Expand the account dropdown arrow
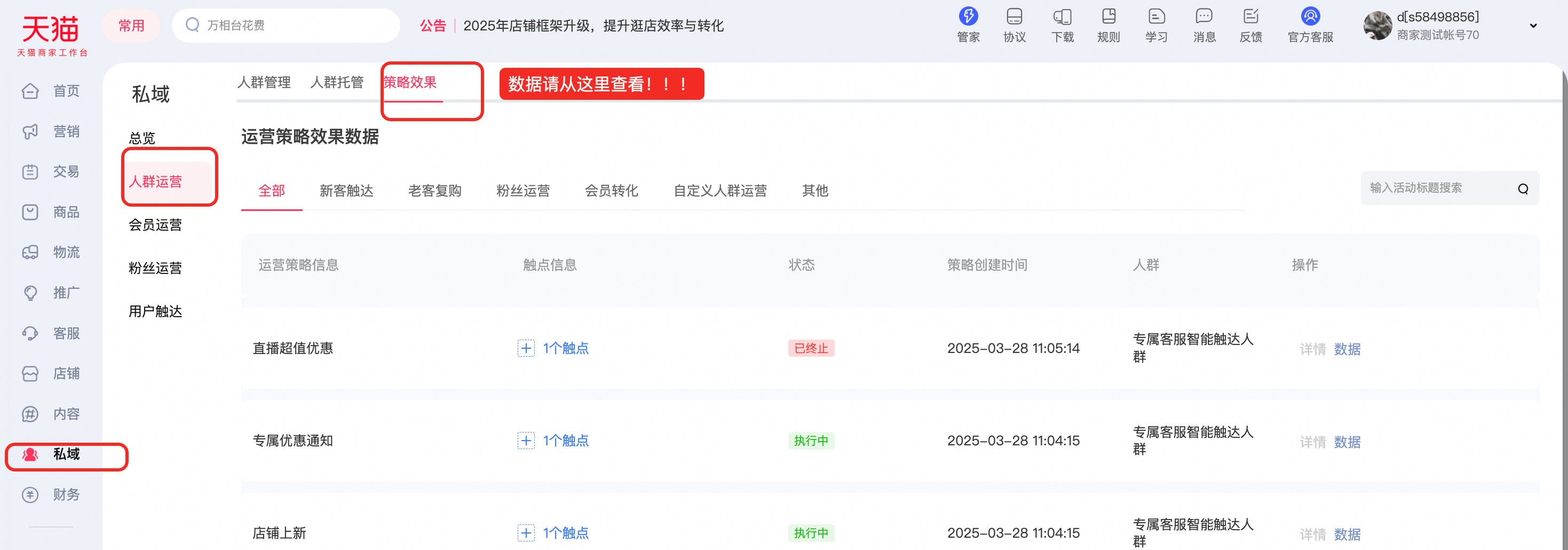This screenshot has width=1568, height=550. (x=1533, y=26)
